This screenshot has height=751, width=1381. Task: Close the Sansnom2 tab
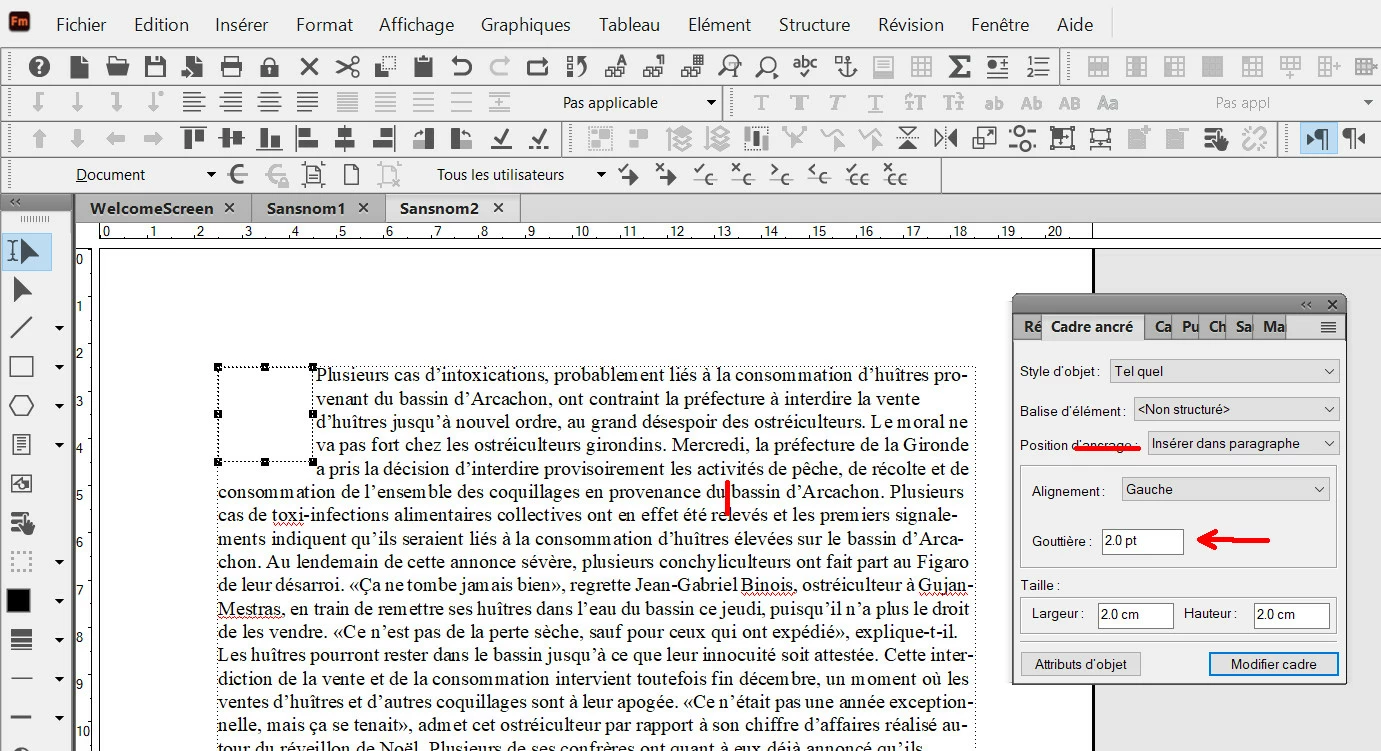pos(498,208)
